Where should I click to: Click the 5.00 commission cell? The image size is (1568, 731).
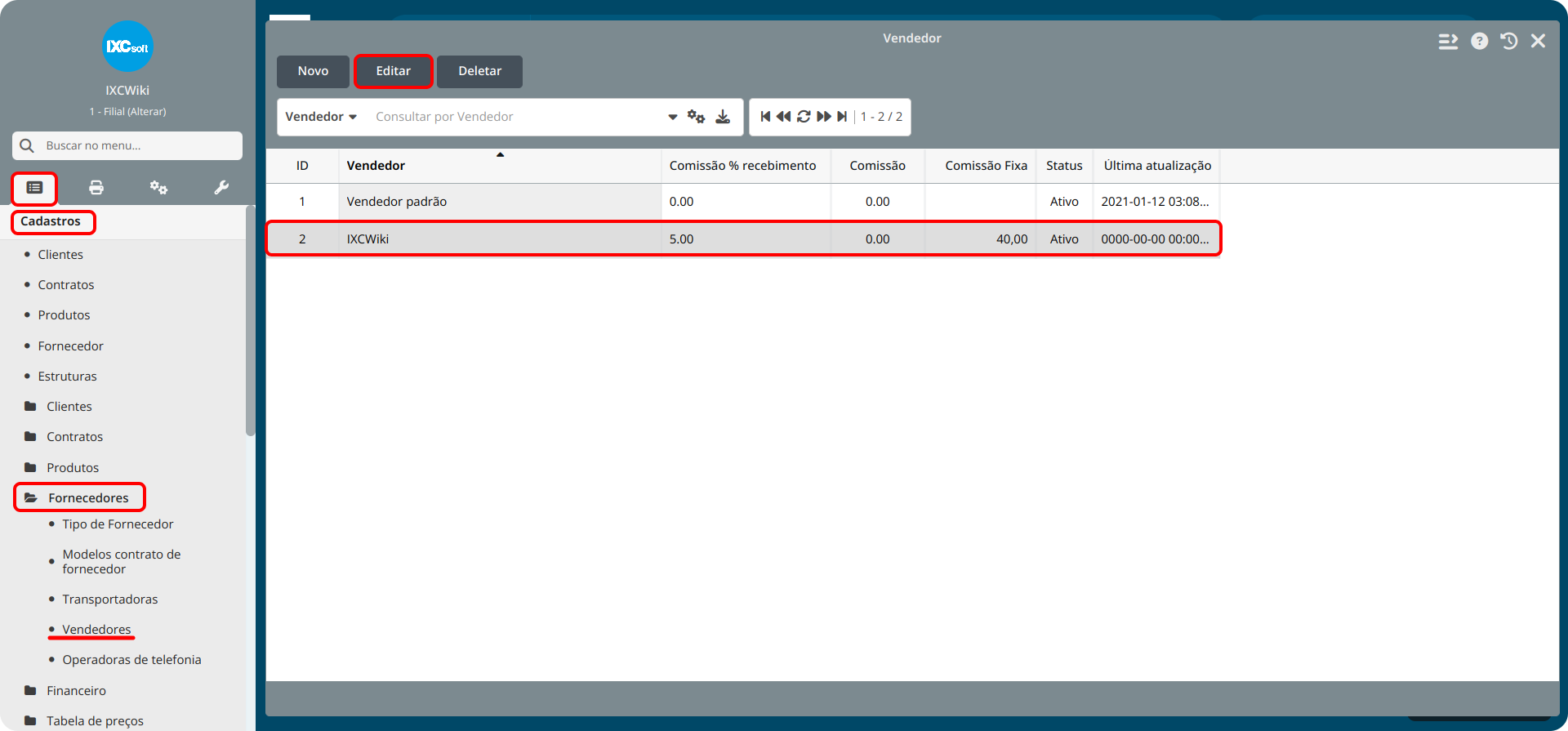tap(746, 239)
